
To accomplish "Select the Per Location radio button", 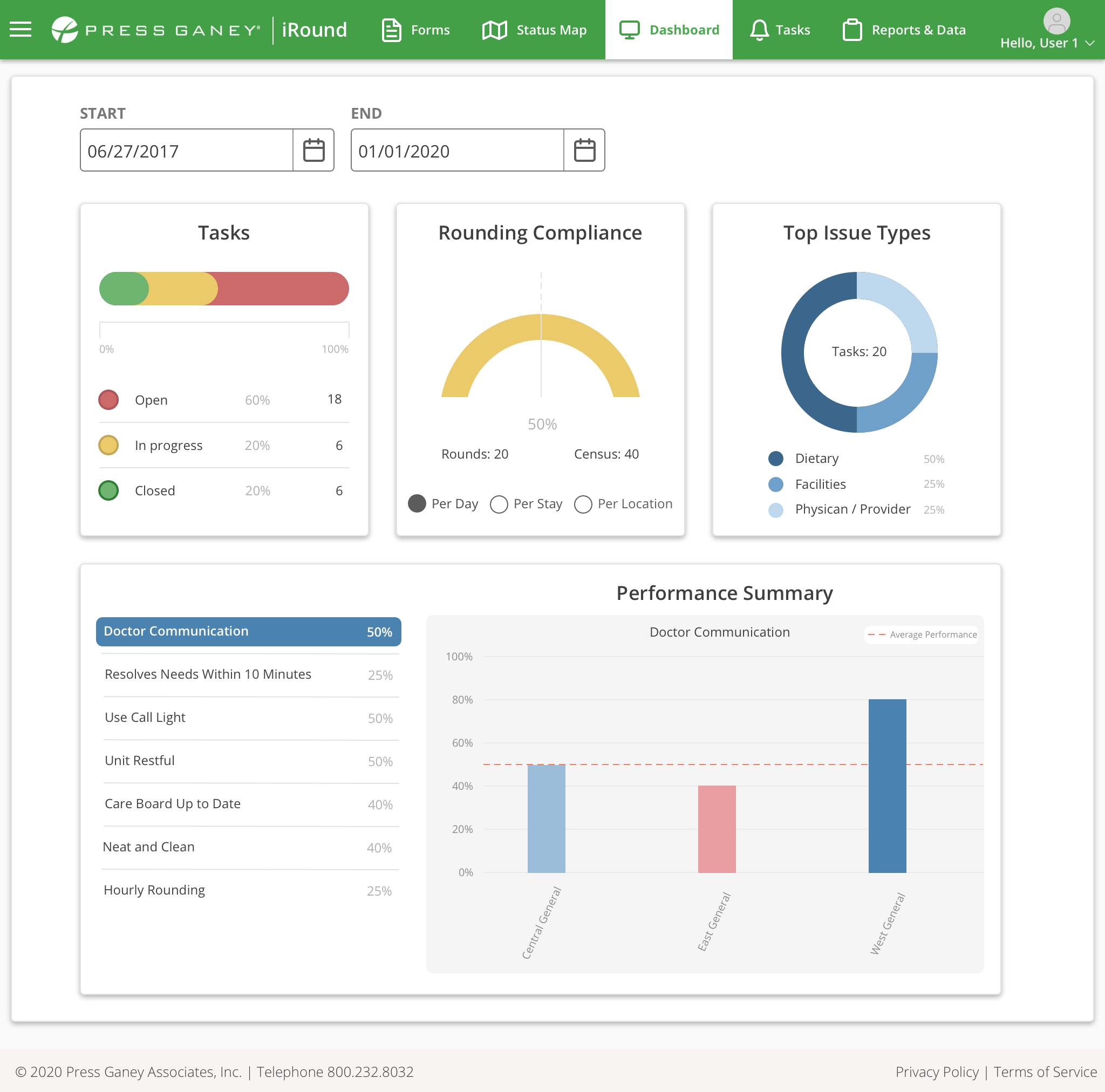I will [583, 504].
